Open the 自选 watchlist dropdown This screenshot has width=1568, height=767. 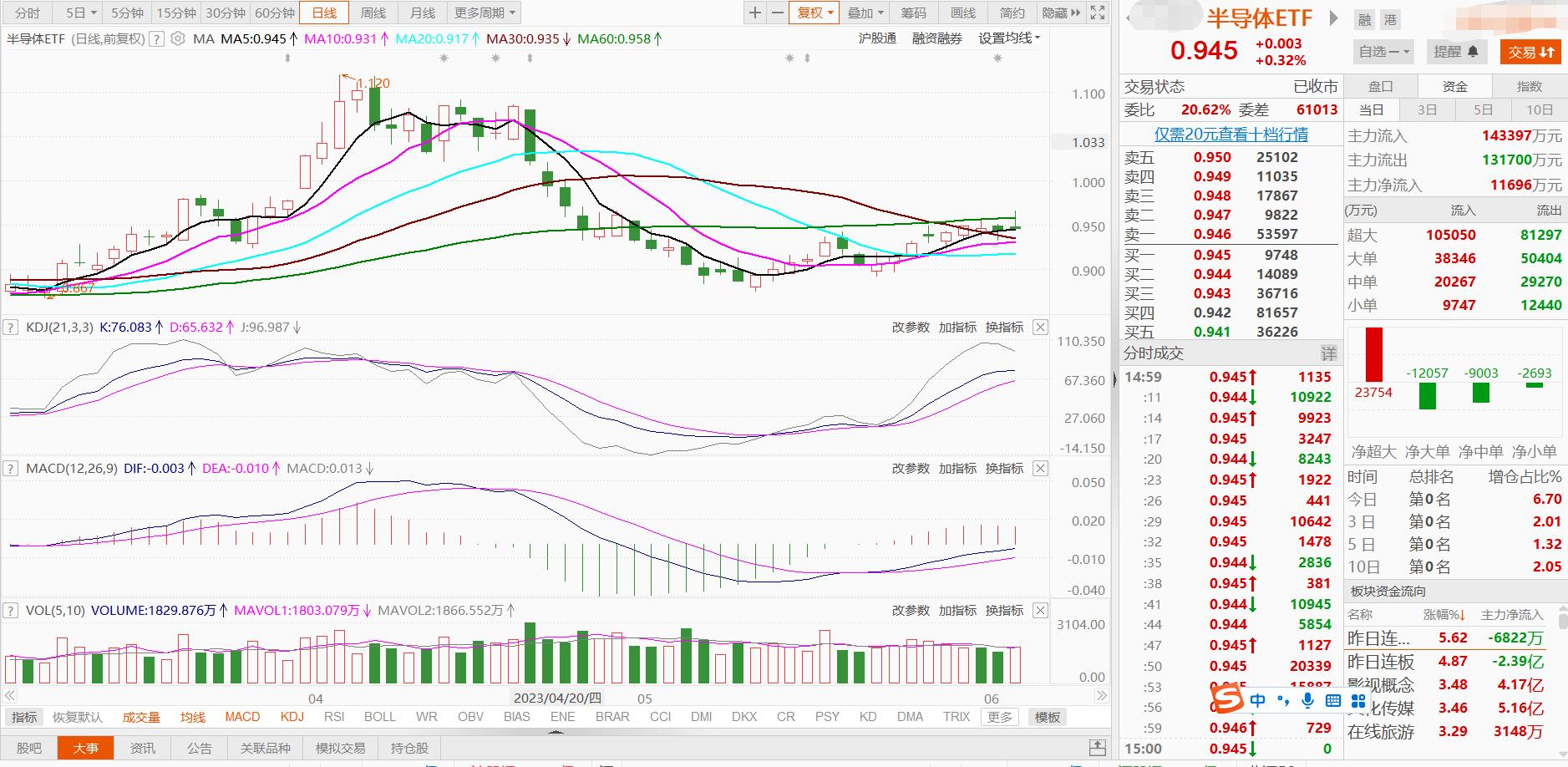pyautogui.click(x=1383, y=52)
